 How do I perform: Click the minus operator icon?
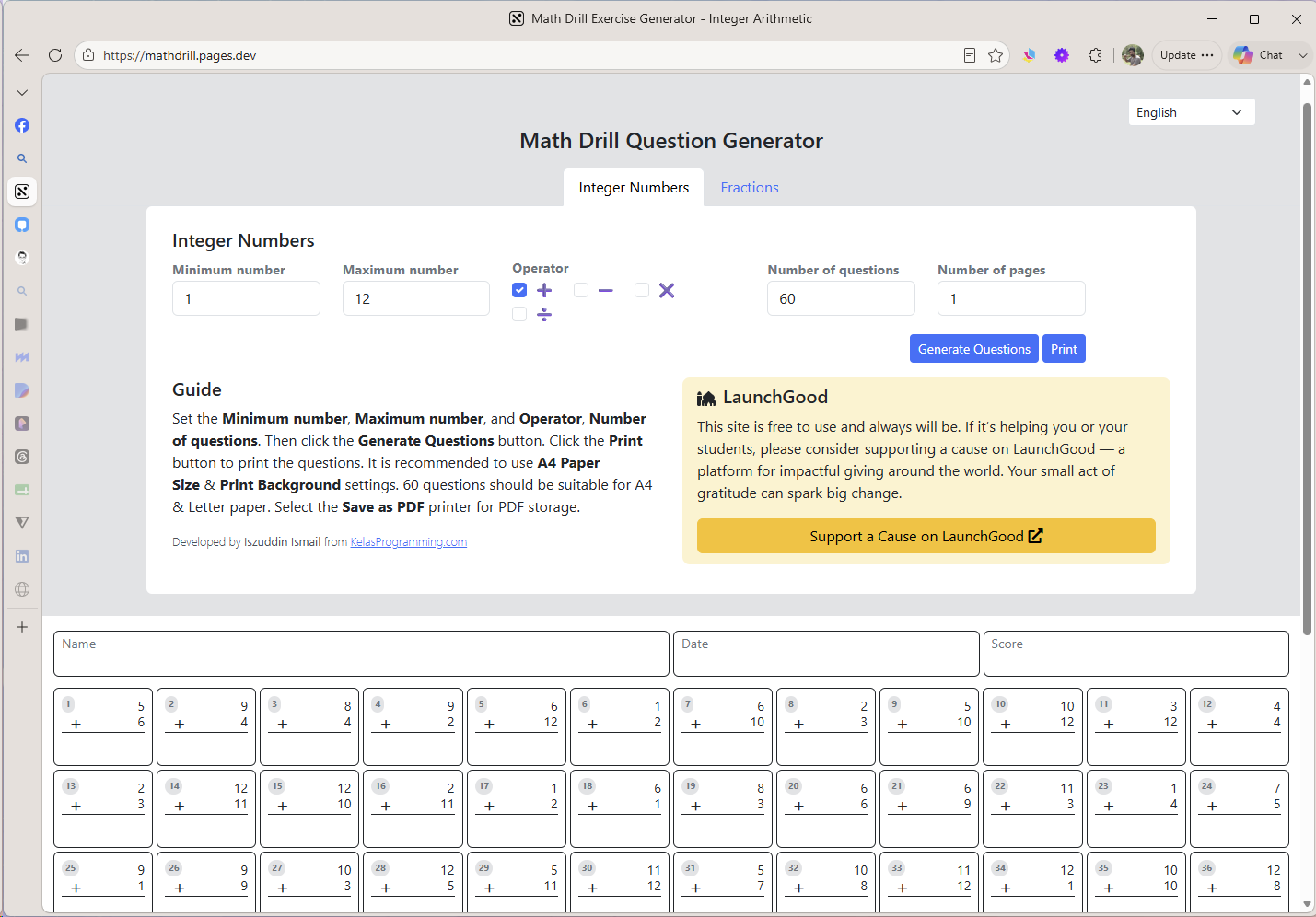click(605, 290)
